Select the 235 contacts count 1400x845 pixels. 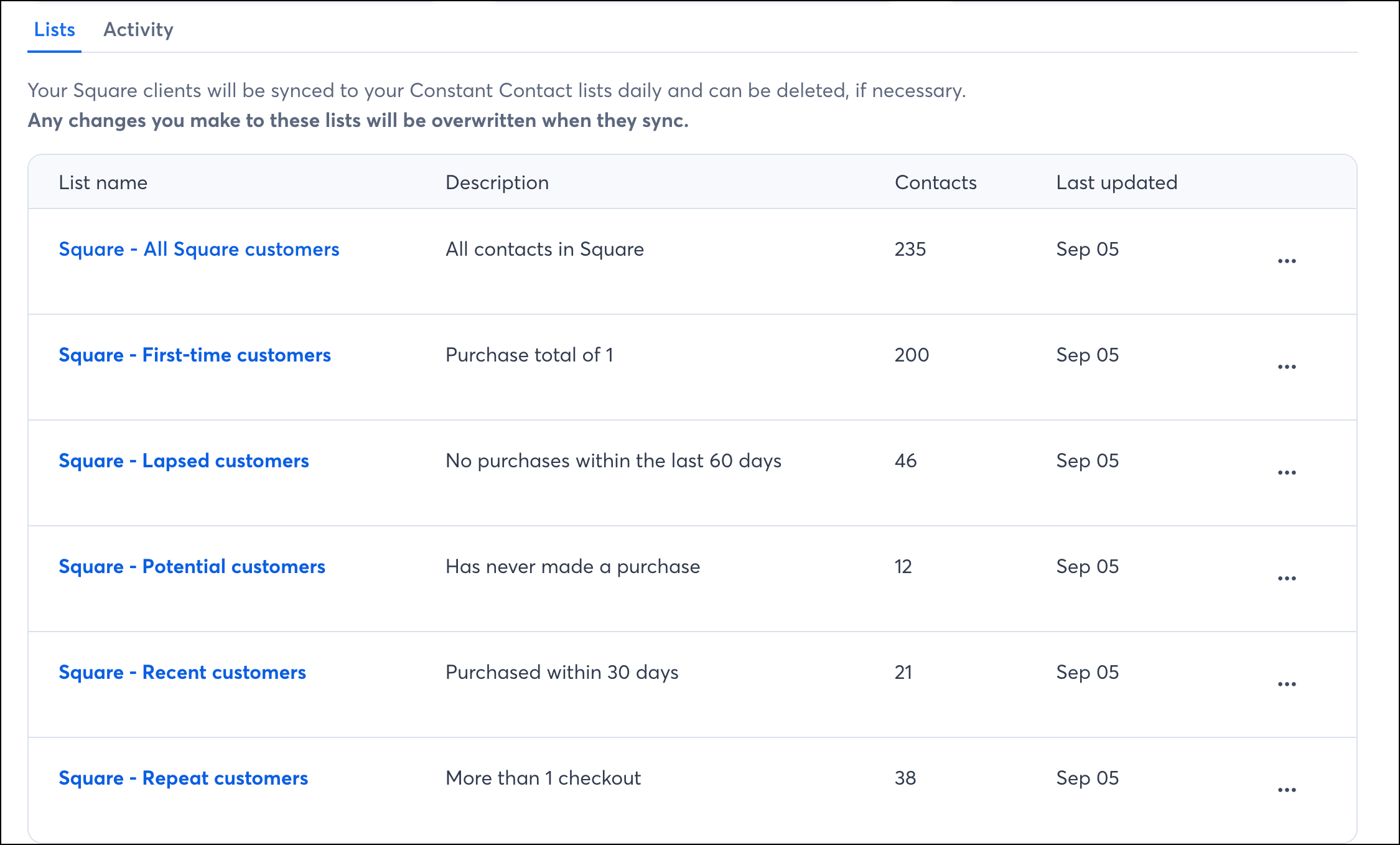[x=910, y=249]
